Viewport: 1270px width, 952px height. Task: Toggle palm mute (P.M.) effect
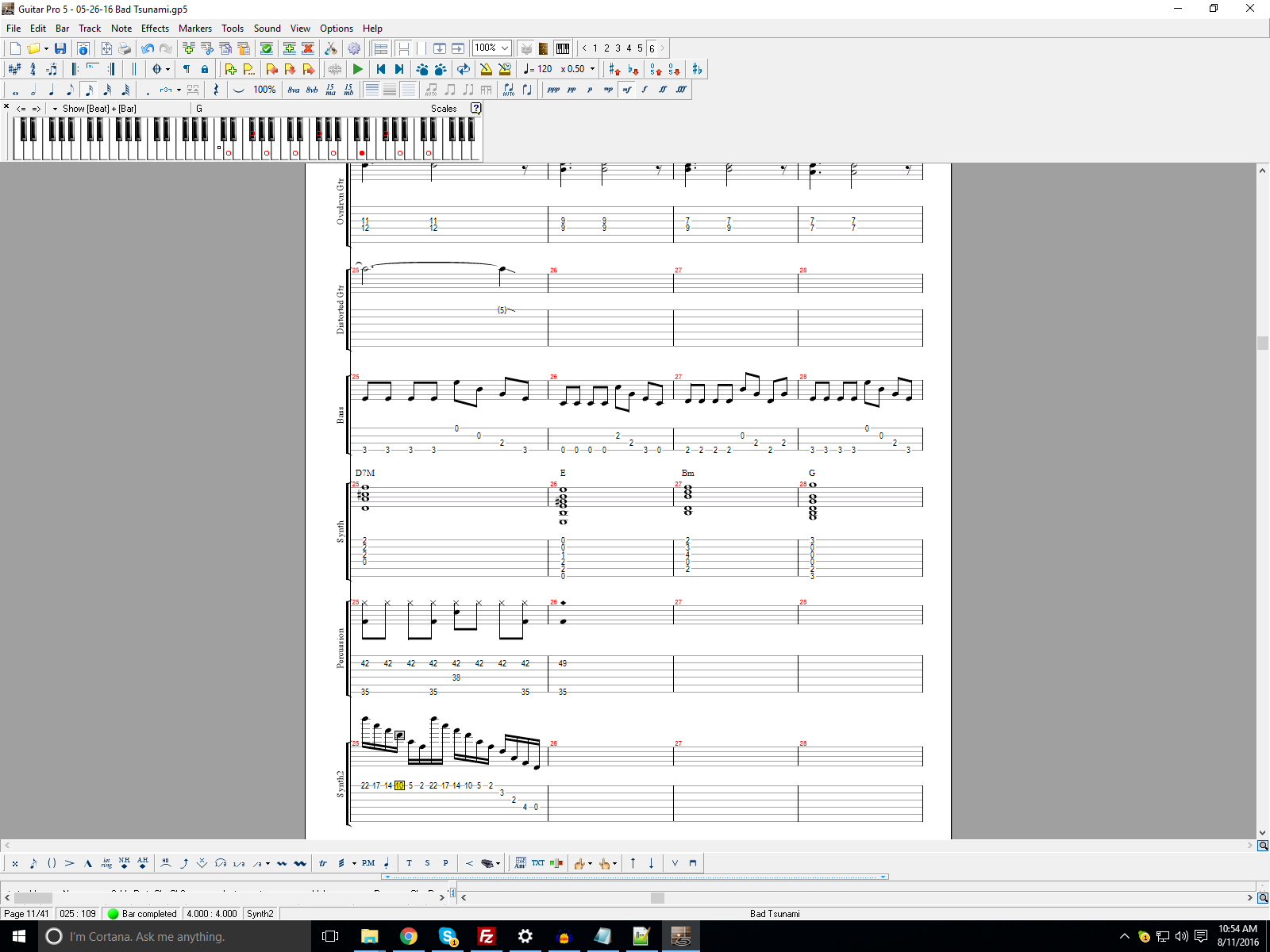click(368, 863)
